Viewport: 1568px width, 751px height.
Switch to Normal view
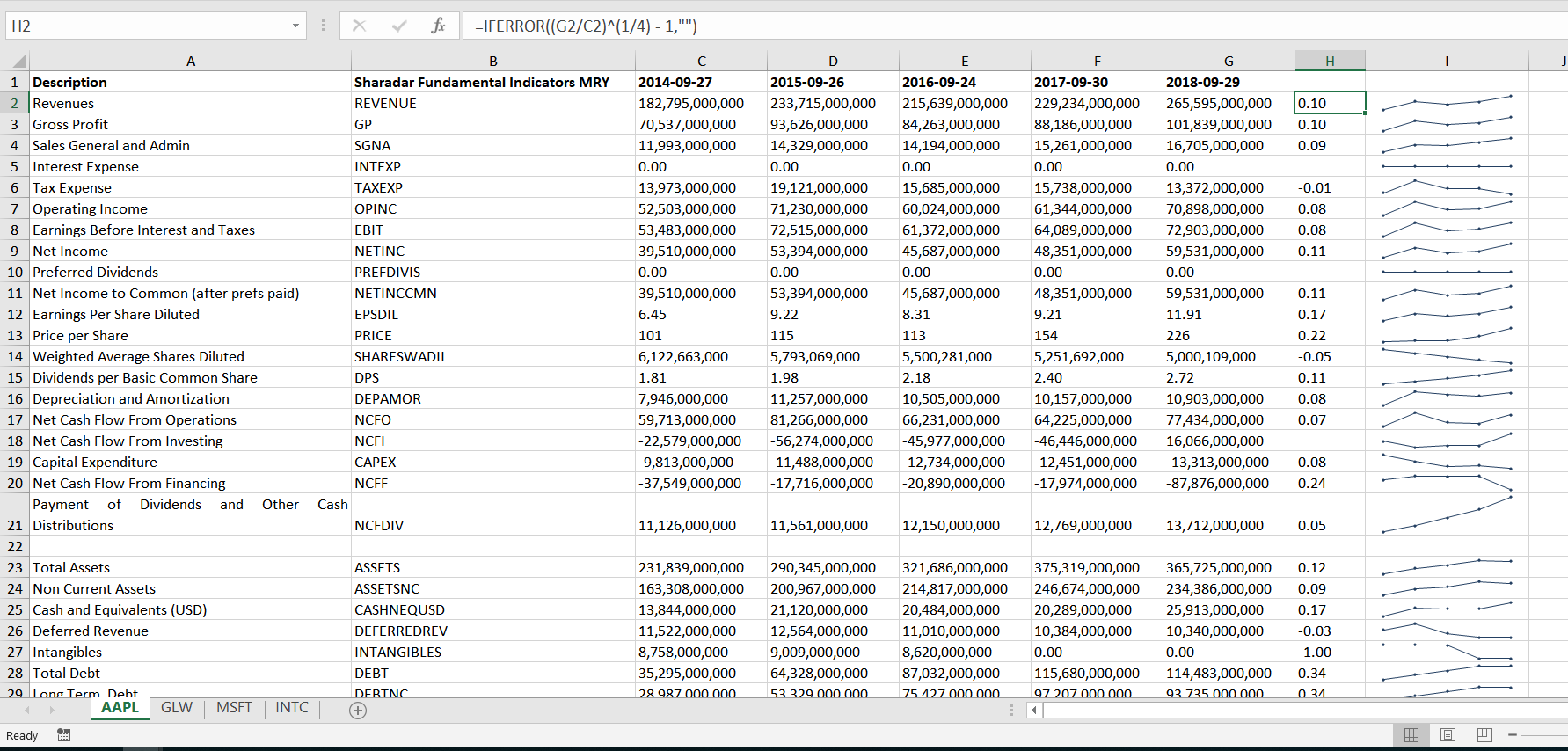1411,735
